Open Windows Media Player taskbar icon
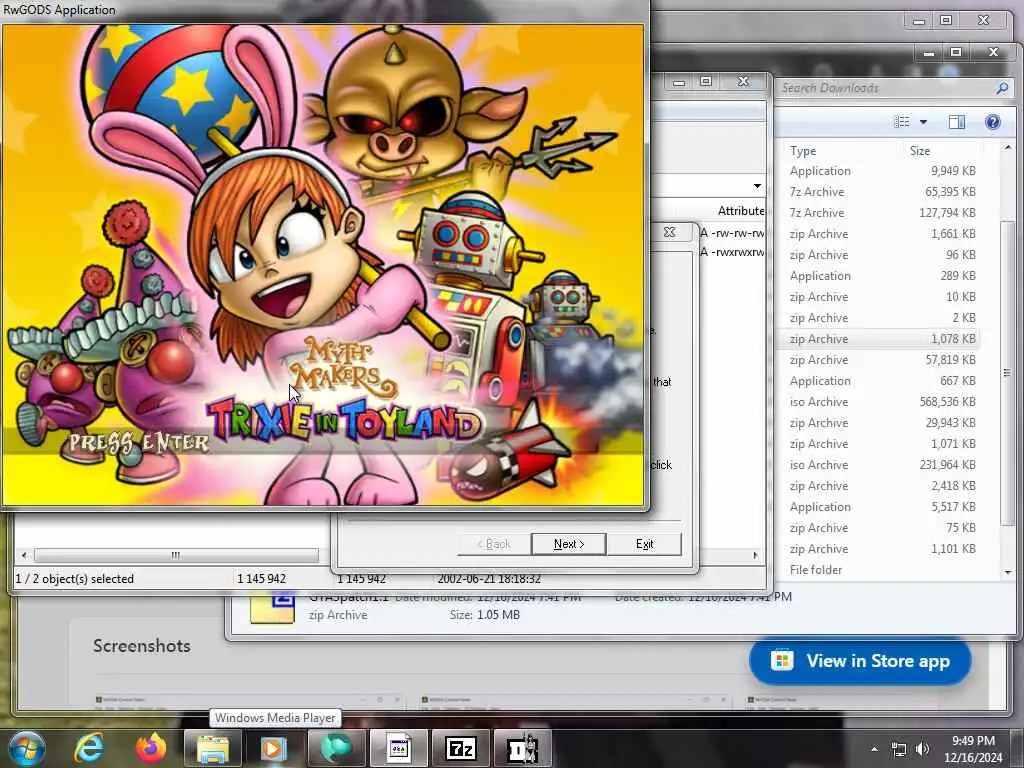The image size is (1024, 768). [x=274, y=748]
